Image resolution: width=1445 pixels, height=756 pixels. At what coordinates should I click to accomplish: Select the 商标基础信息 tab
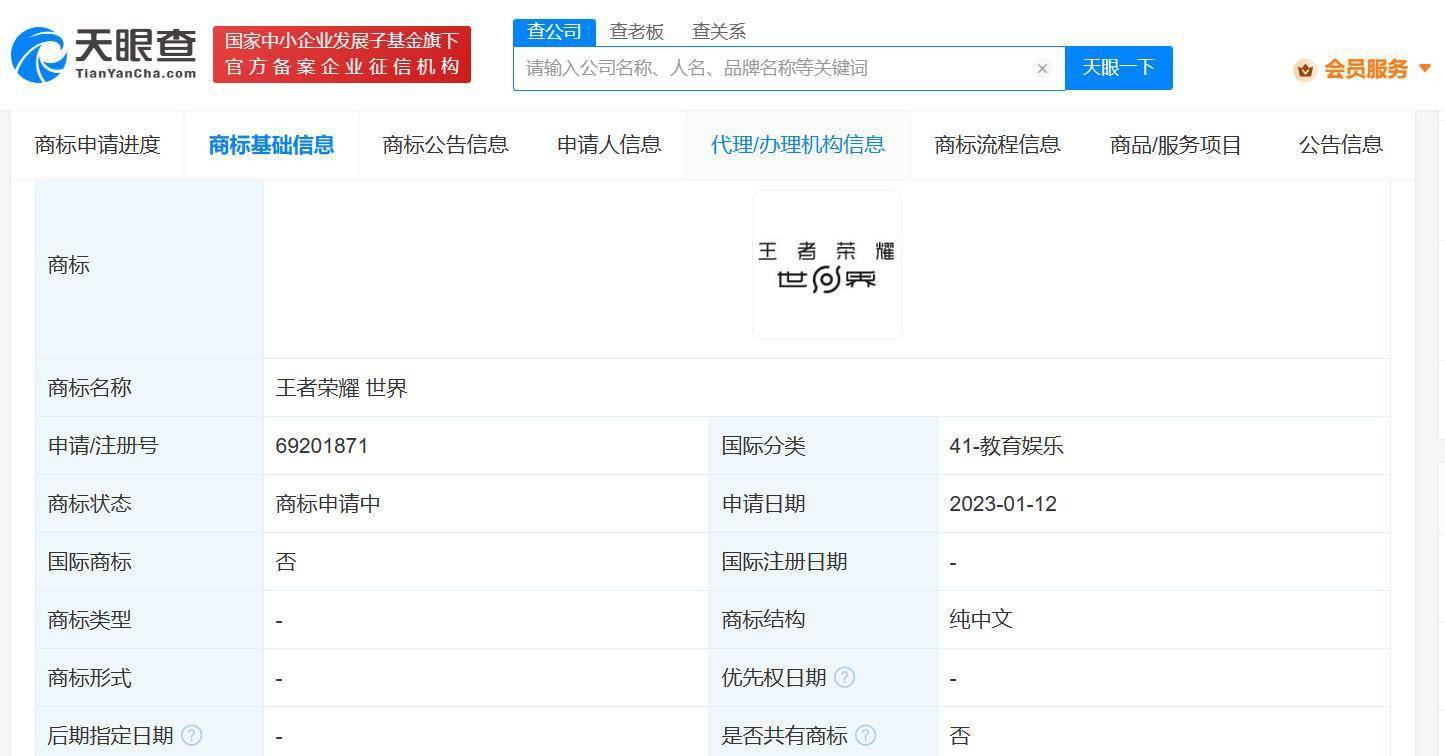pyautogui.click(x=271, y=145)
